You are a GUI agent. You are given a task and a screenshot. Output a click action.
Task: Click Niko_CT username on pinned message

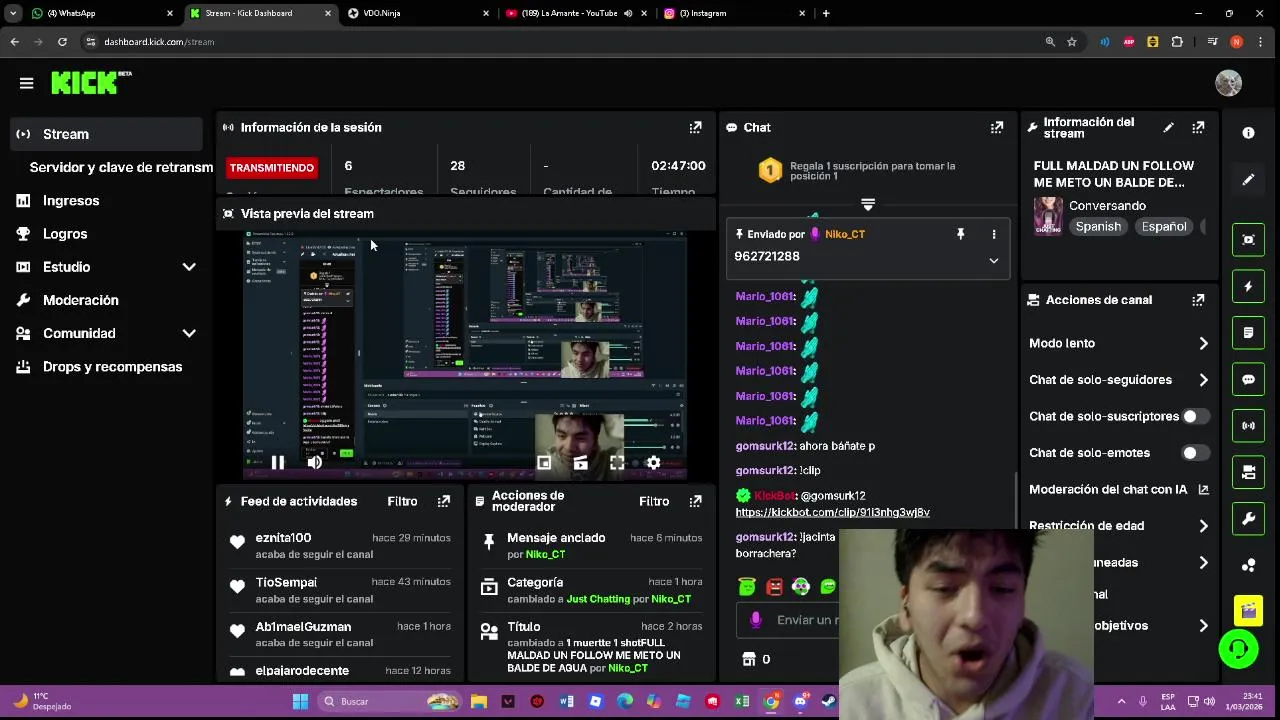[845, 234]
